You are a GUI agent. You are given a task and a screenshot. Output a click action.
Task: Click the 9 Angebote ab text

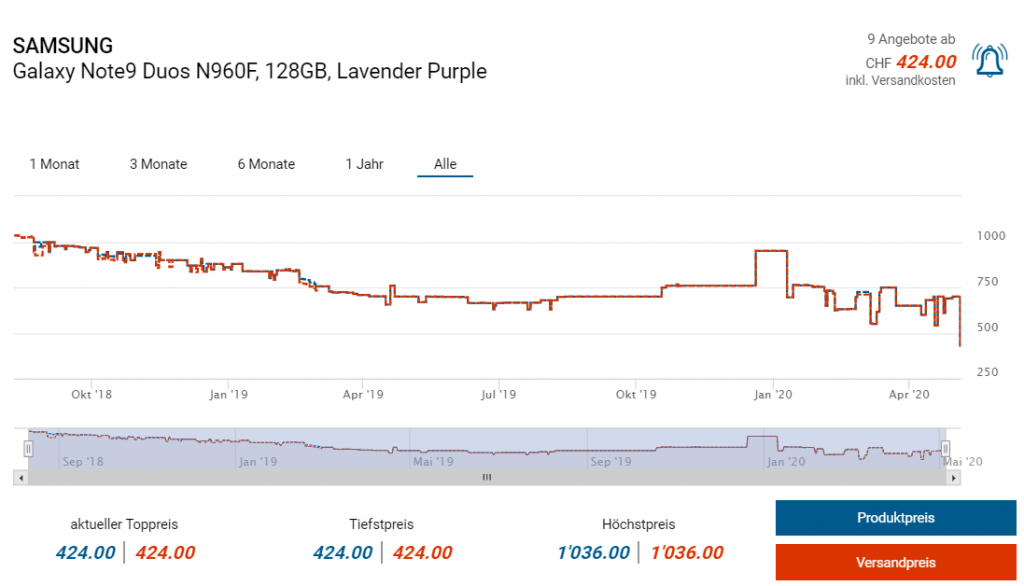(910, 39)
